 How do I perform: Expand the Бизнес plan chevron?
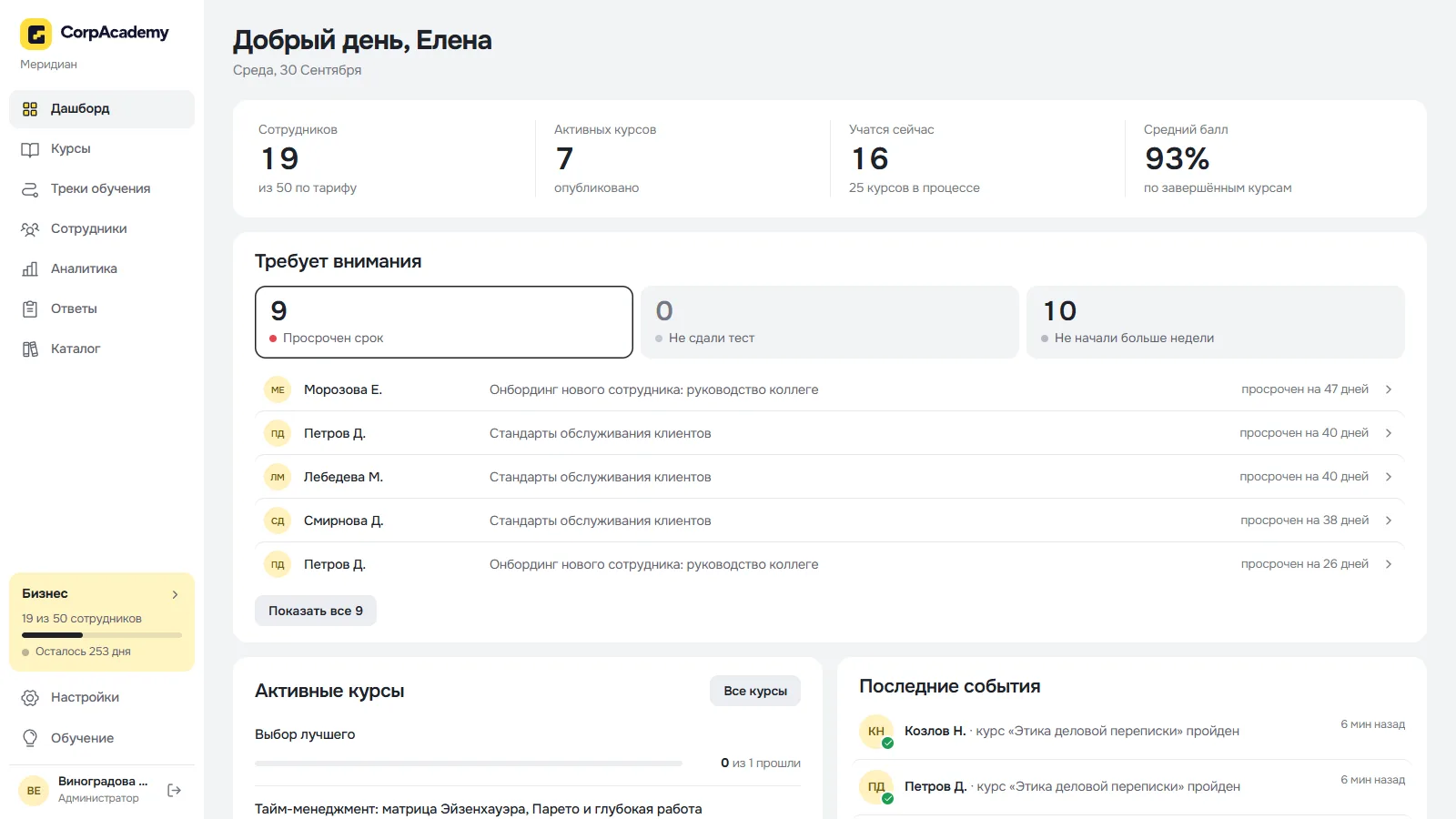point(175,594)
